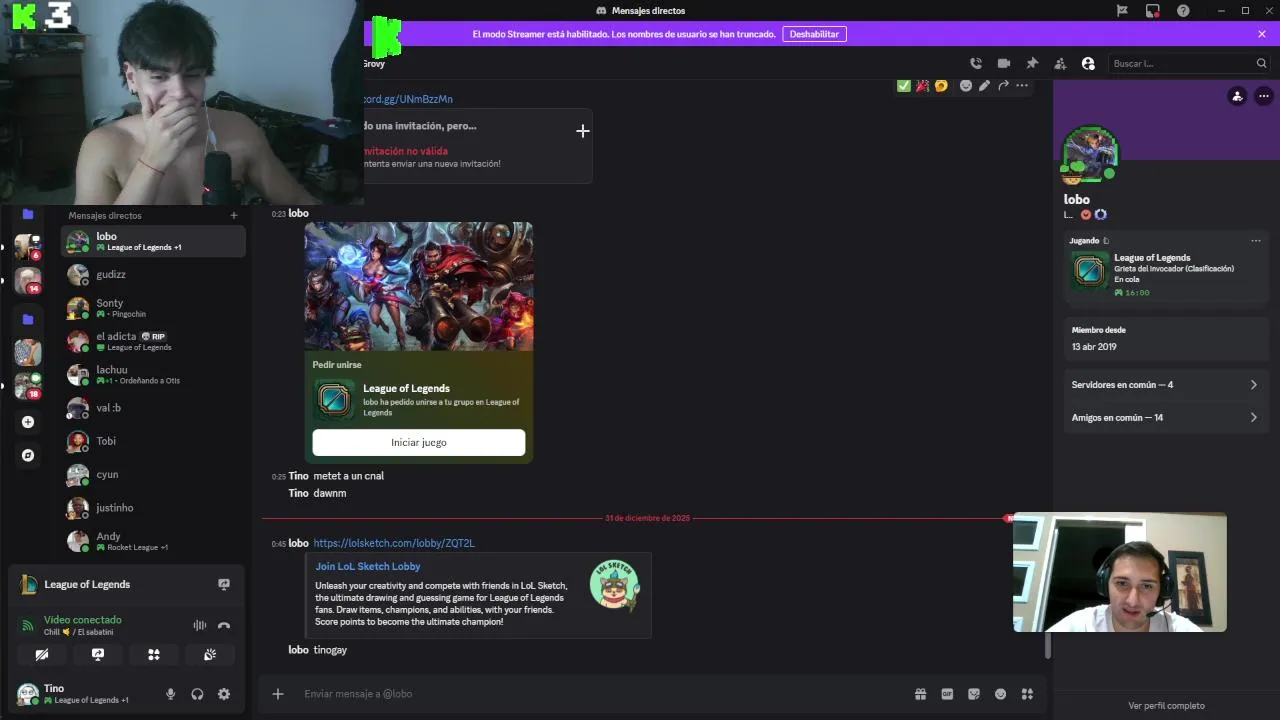This screenshot has width=1280, height=720.
Task: Open DM with lachuu
Action: pyautogui.click(x=153, y=374)
